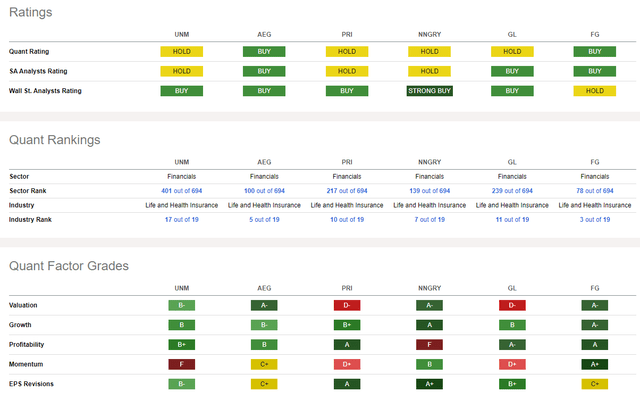Select AEG EPS Revisions grade C+
Screen dimensions: 640x400
tap(264, 384)
